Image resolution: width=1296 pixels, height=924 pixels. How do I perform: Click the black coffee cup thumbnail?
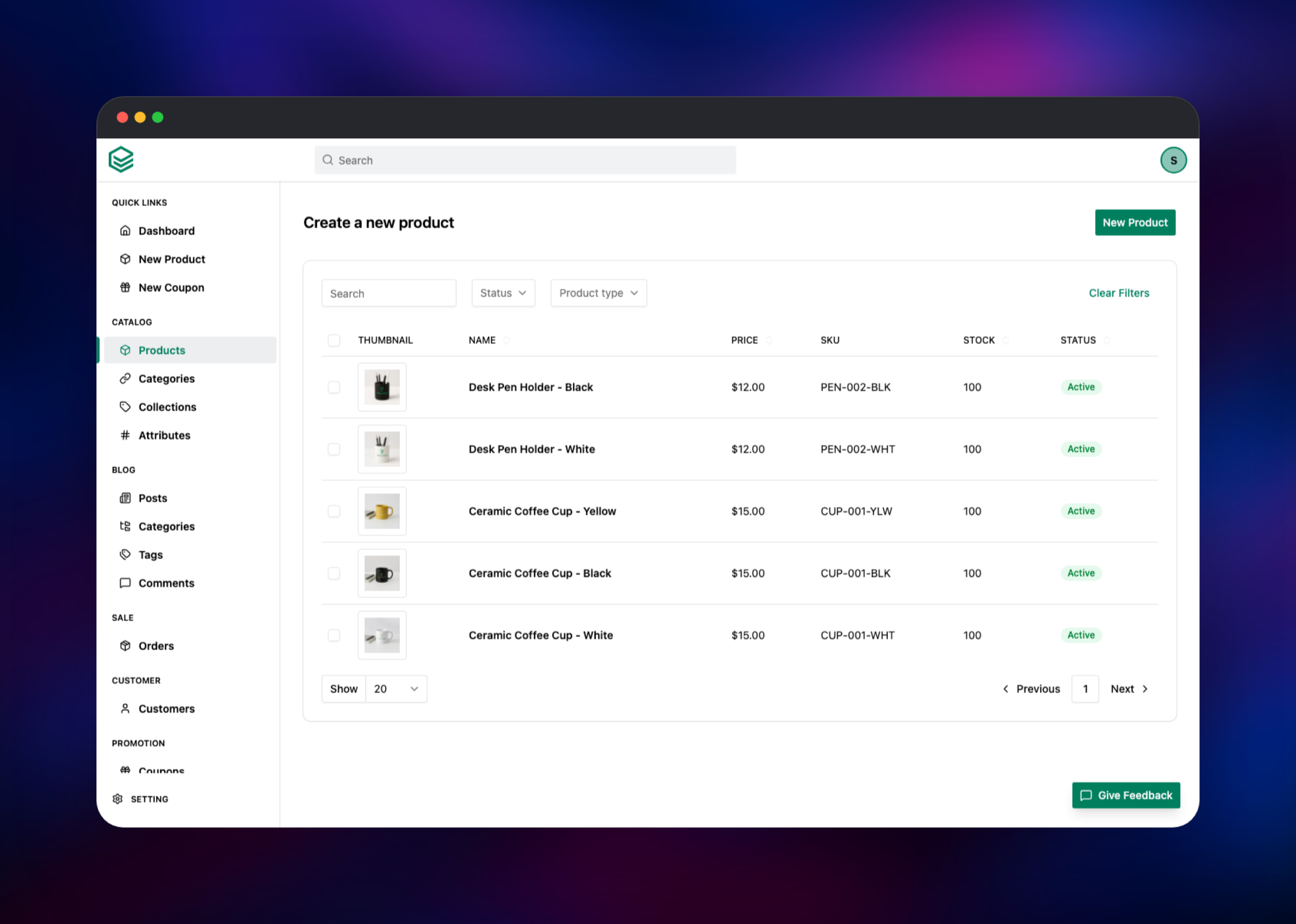[382, 573]
